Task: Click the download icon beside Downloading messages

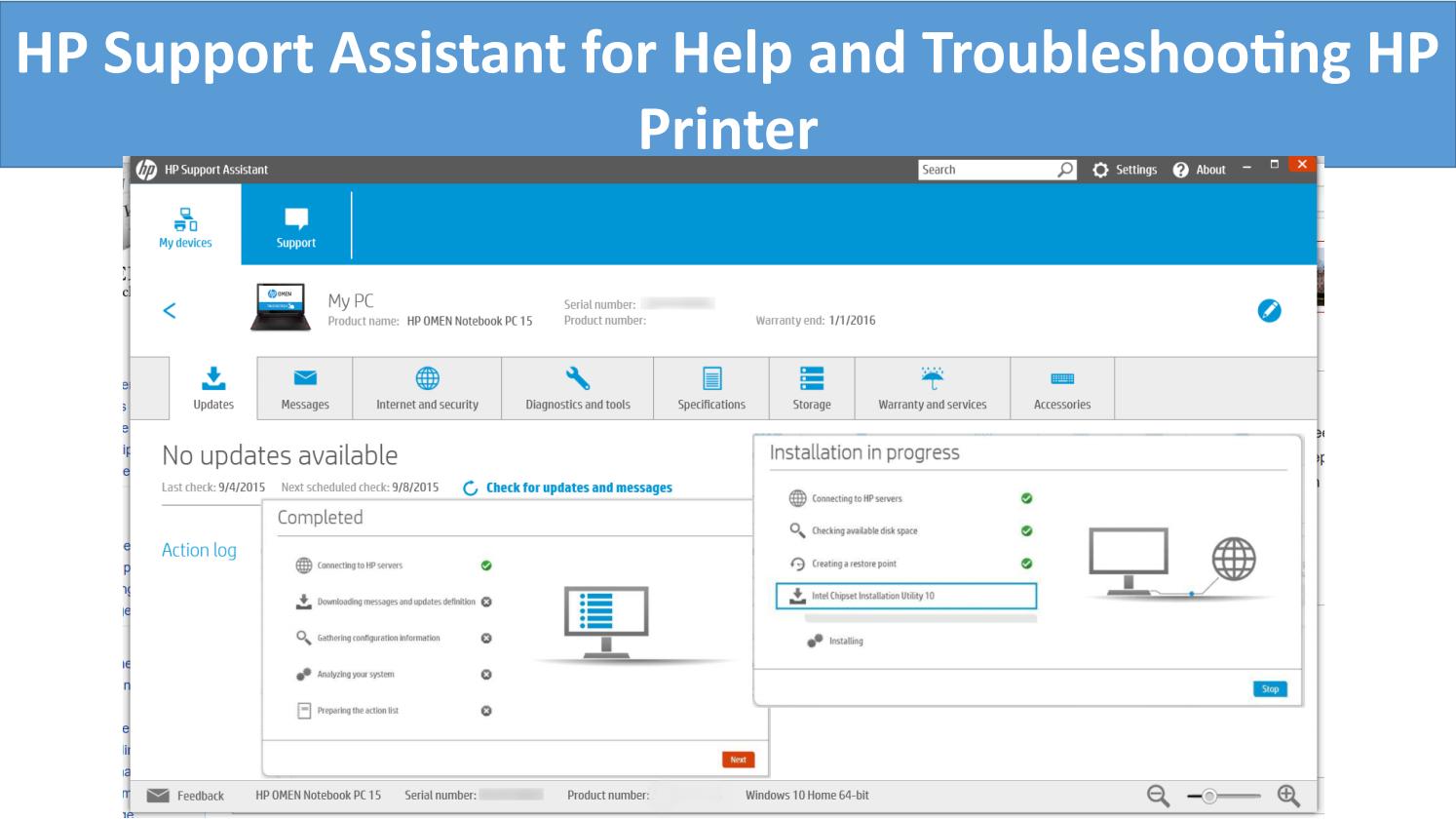Action: [x=304, y=602]
